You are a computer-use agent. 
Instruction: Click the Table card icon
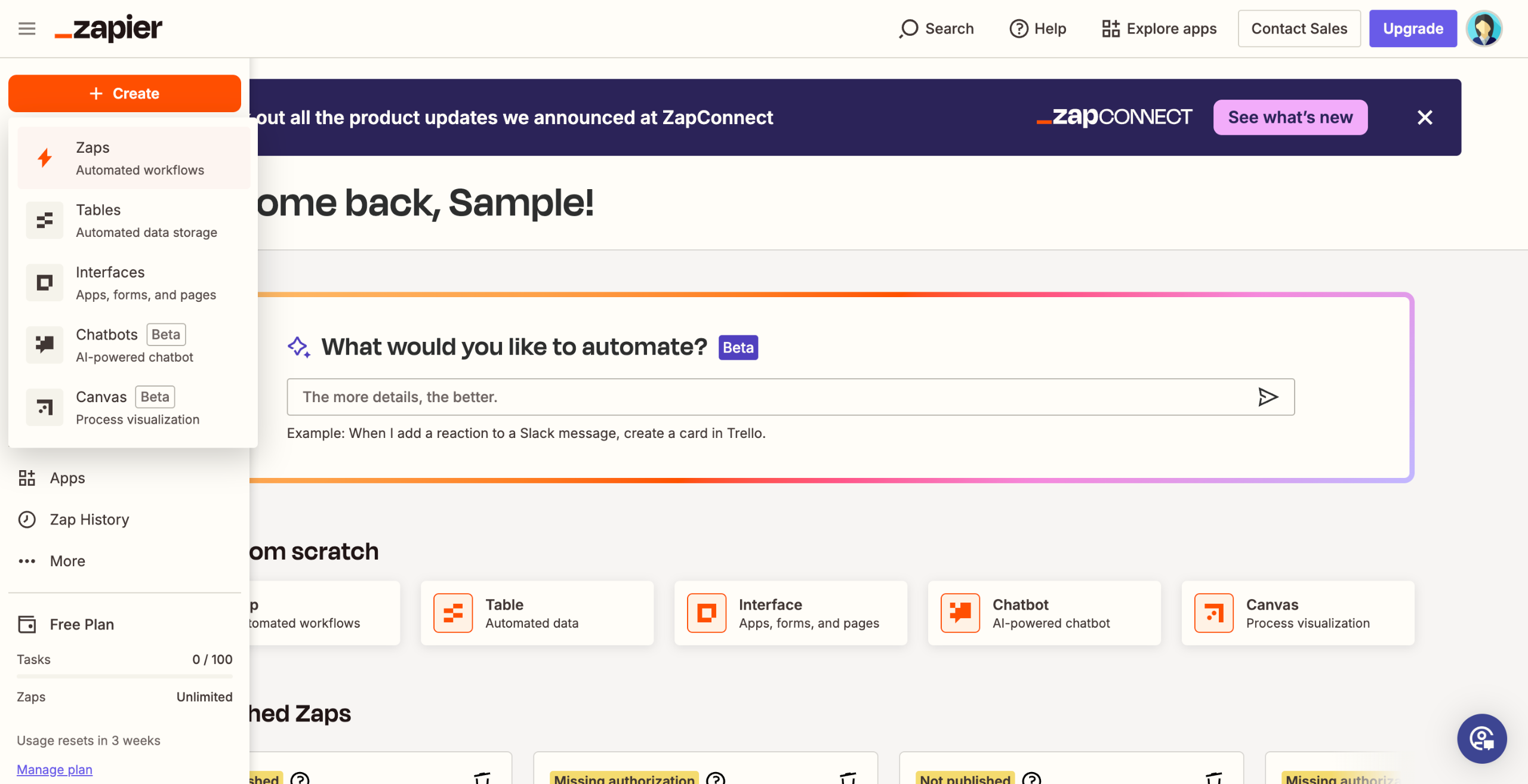pos(453,613)
